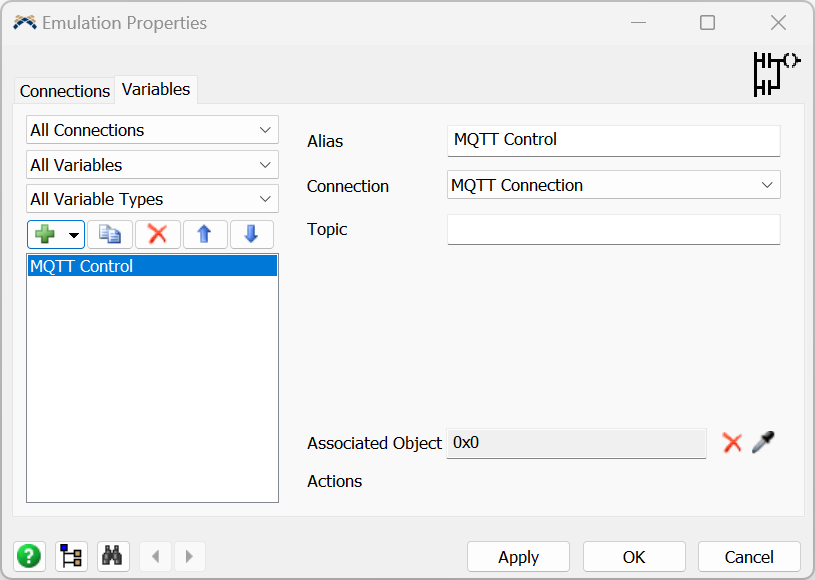Expand the All Connections filter dropdown
Viewport: 815px width, 580px height.
click(152, 130)
